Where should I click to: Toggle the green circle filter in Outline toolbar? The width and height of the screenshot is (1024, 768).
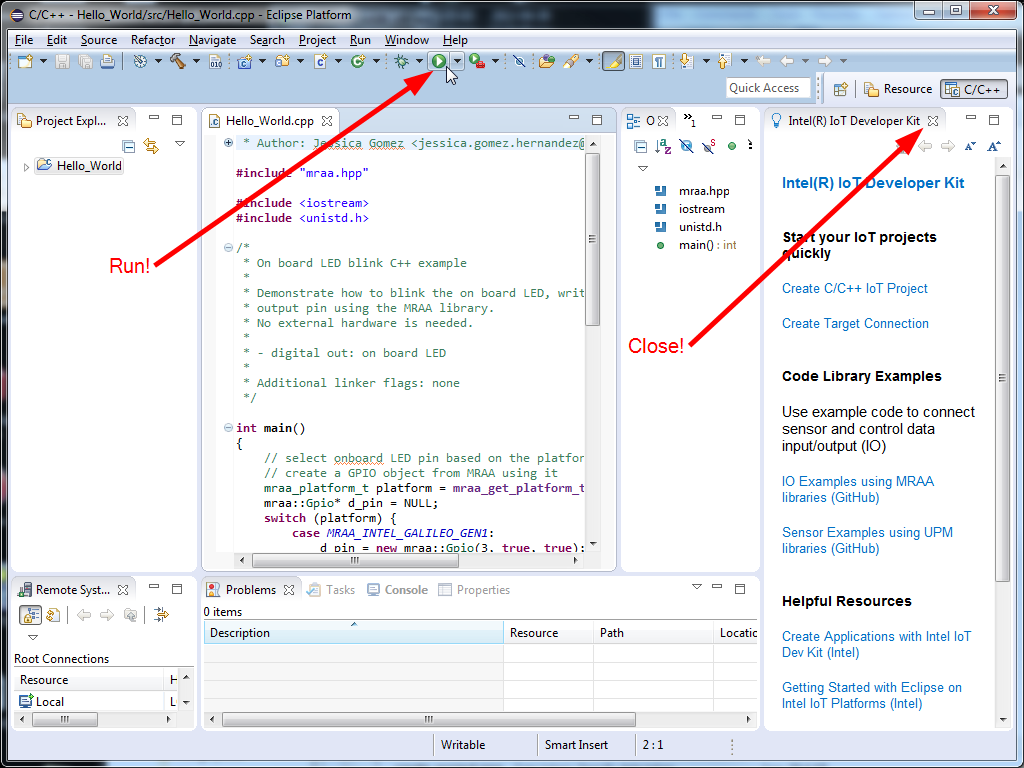[x=732, y=146]
